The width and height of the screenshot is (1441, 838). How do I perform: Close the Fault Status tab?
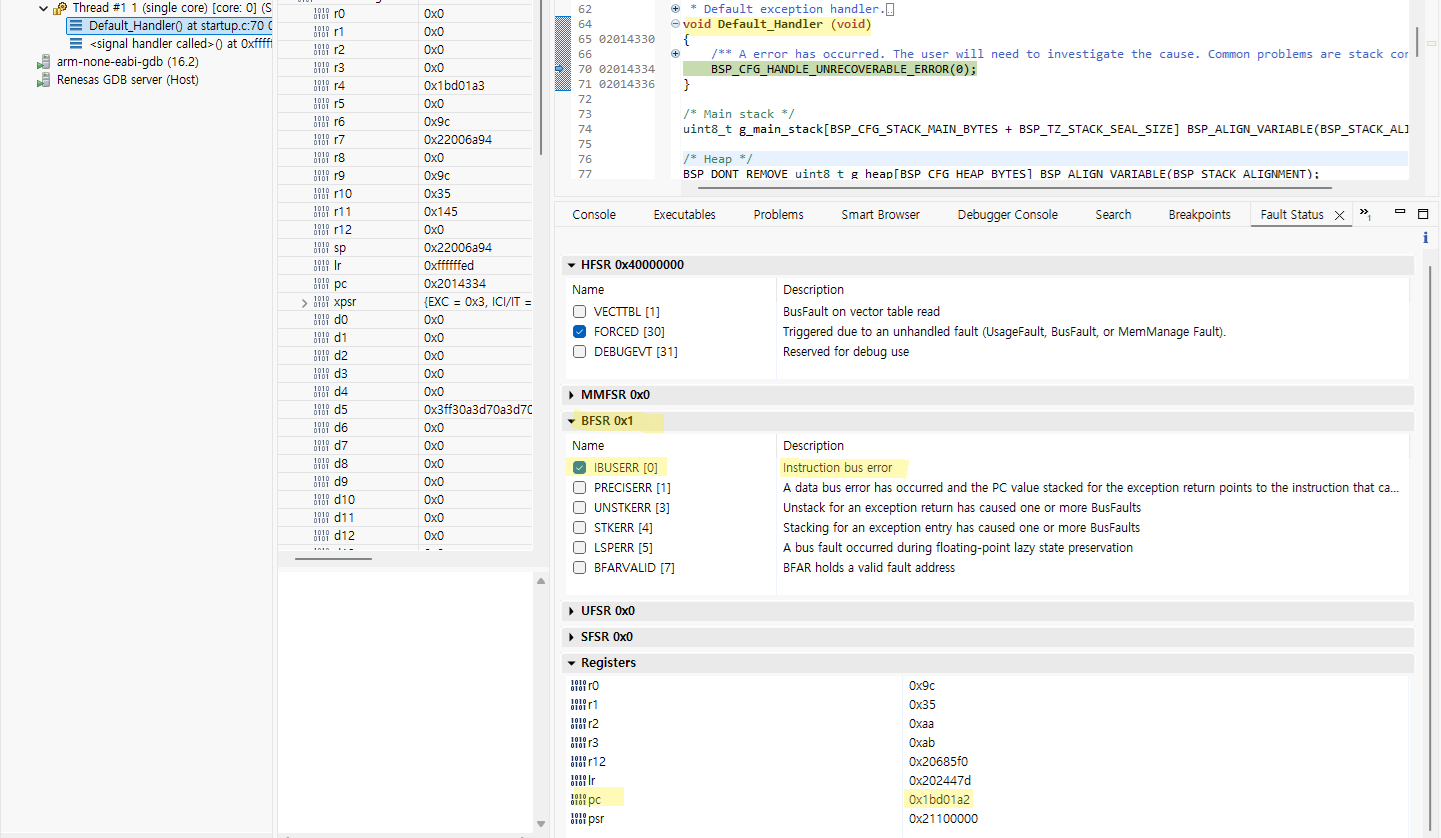click(1340, 215)
